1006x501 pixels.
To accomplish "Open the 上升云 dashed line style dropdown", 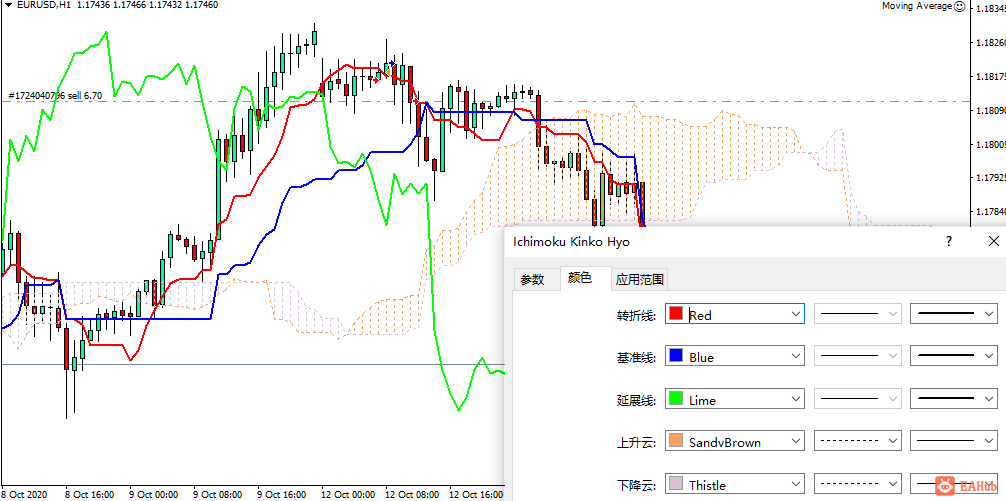I will (x=857, y=441).
